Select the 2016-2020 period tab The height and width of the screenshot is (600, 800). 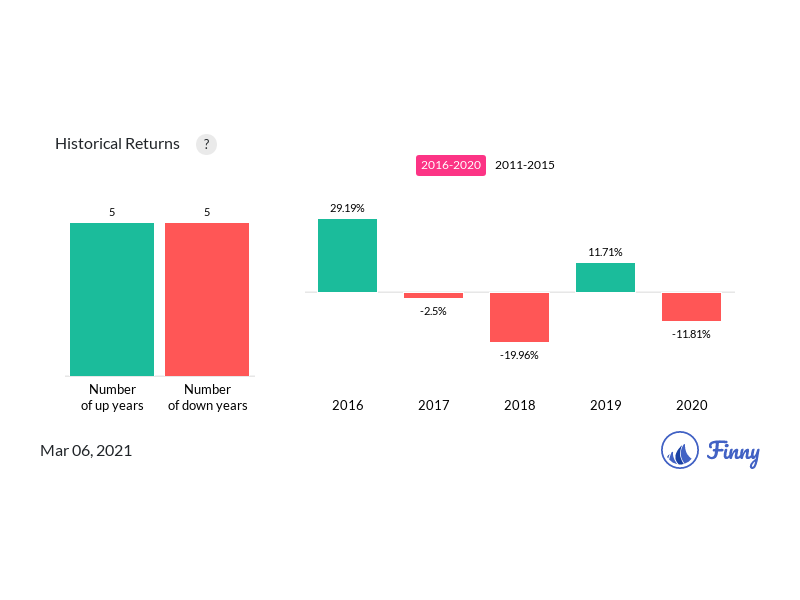point(451,165)
